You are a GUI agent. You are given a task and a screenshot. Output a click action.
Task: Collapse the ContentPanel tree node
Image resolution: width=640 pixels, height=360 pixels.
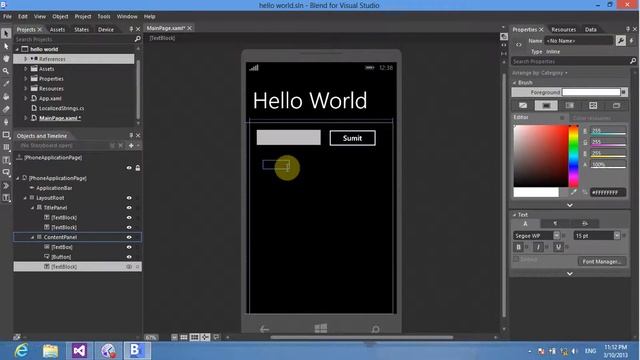tap(33, 237)
